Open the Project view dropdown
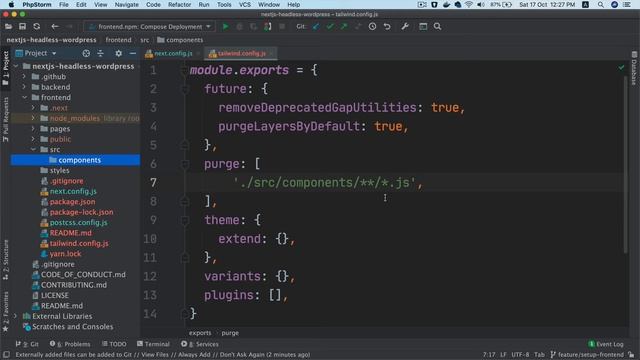The width and height of the screenshot is (640, 360). click(x=36, y=53)
